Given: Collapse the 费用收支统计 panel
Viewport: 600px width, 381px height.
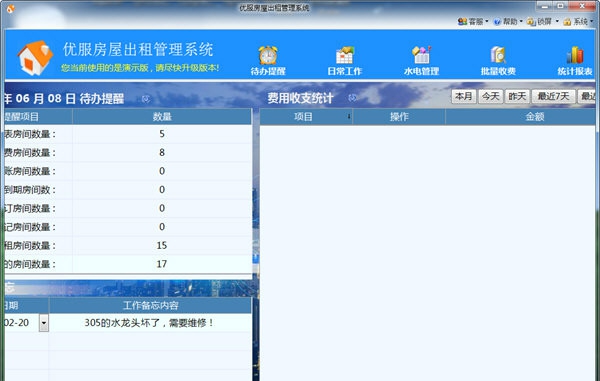Looking at the screenshot, I should click(x=352, y=98).
